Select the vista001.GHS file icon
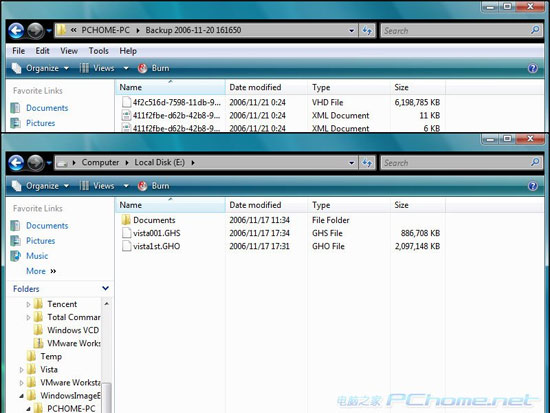550x413 pixels. coord(126,233)
